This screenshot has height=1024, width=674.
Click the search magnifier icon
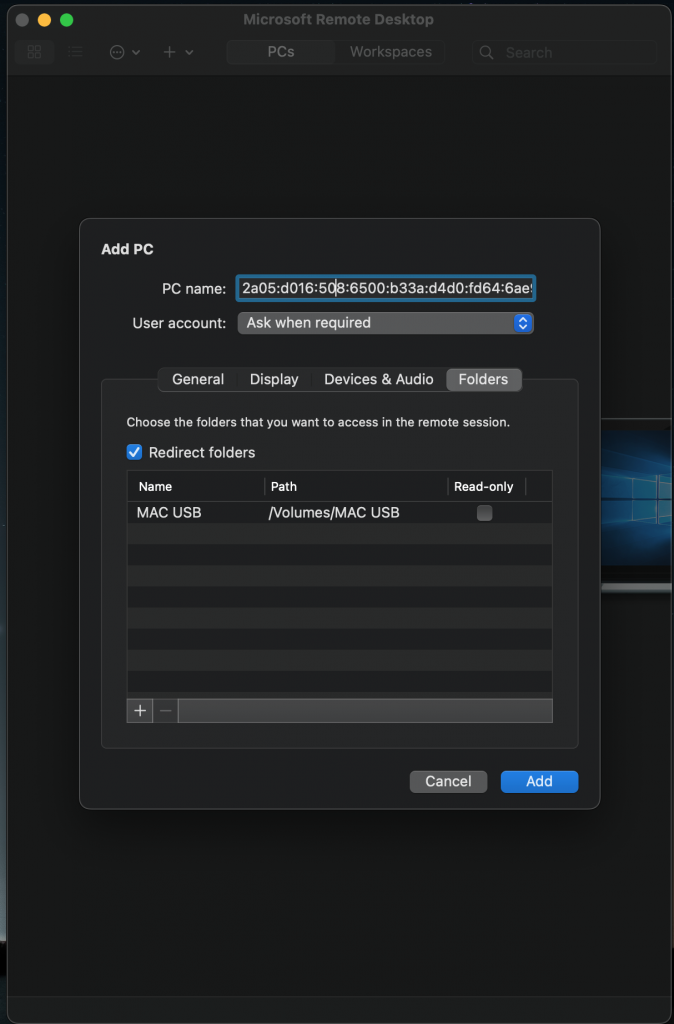(486, 52)
